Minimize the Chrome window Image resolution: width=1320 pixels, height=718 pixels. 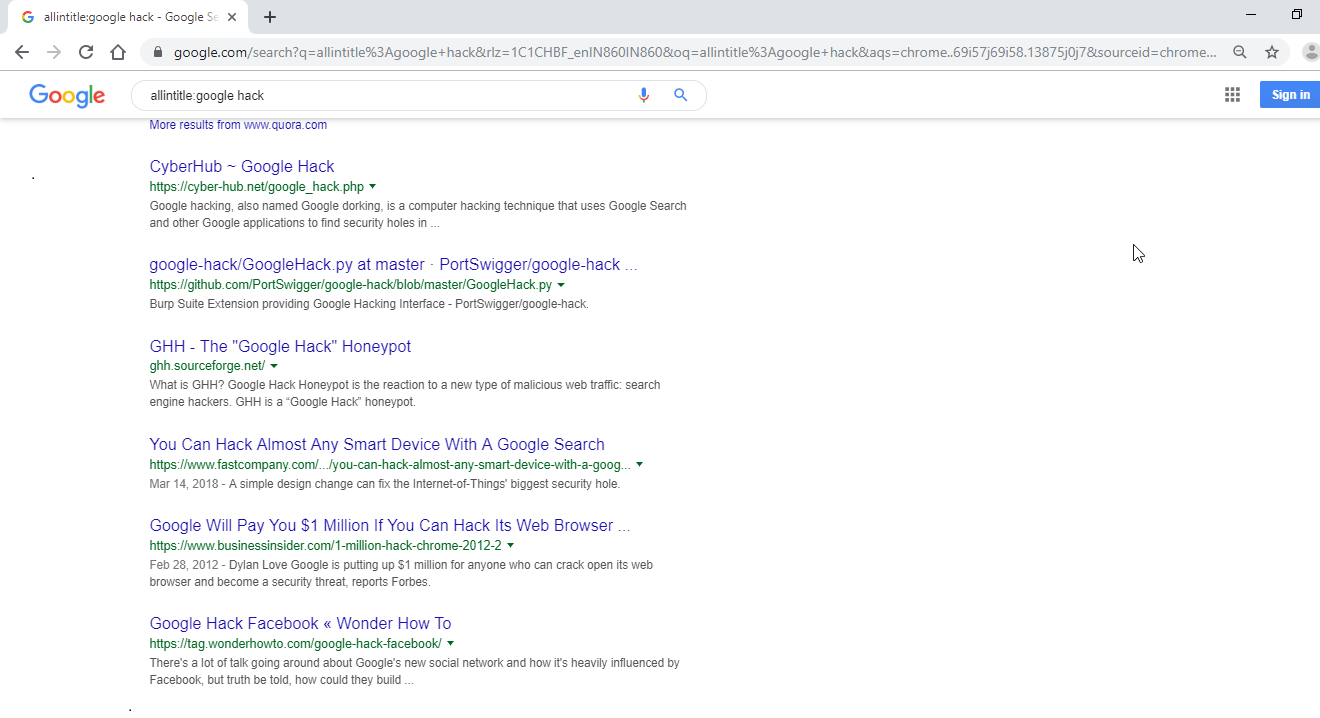1252,14
